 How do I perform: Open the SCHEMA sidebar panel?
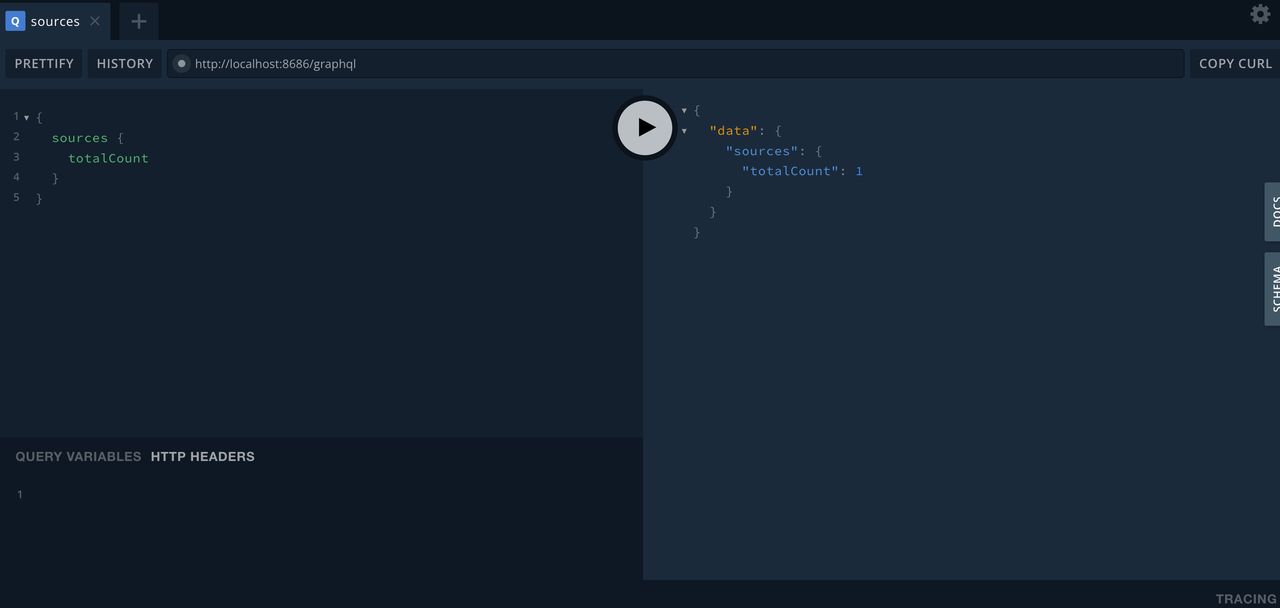(x=1273, y=289)
